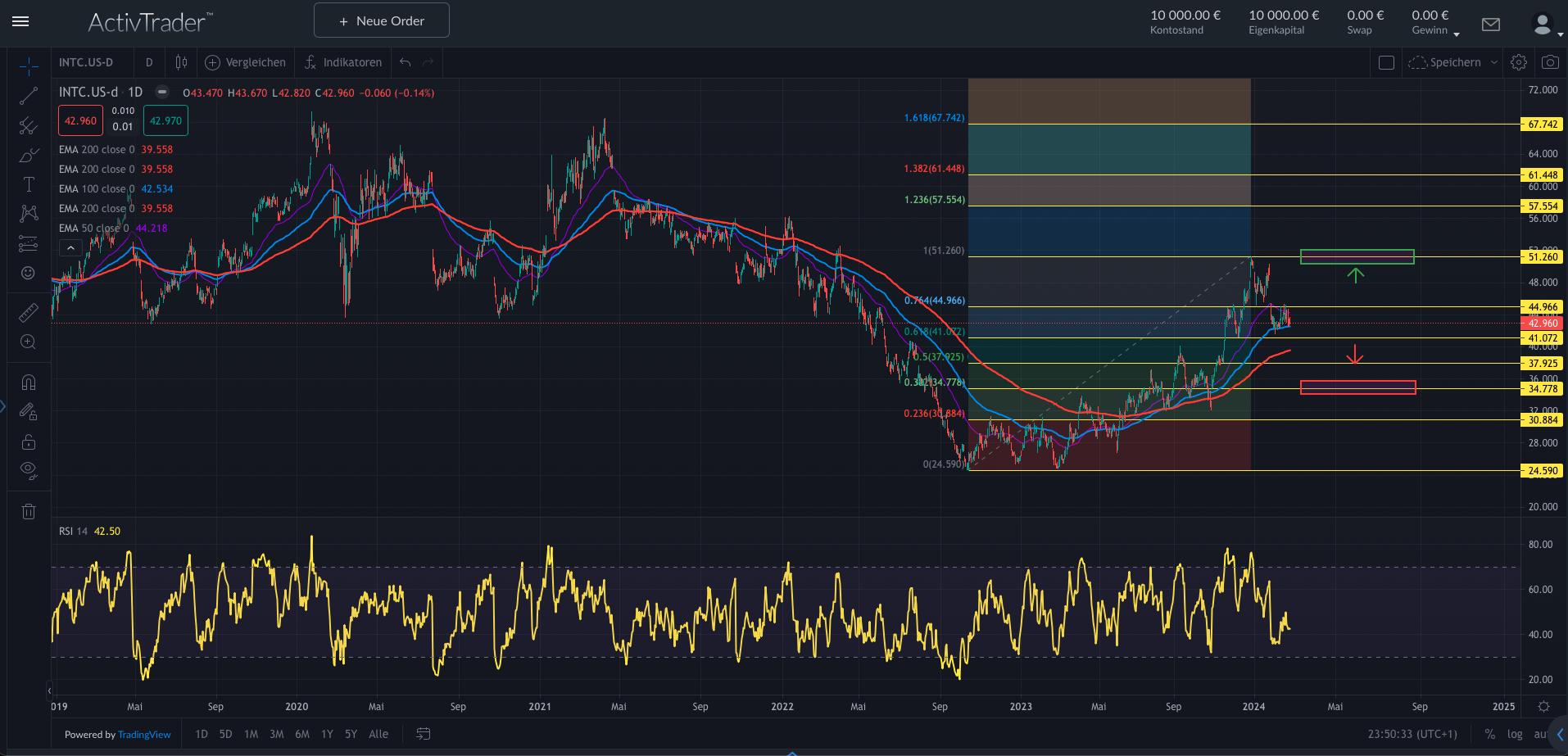Switch to the 1Y time range

point(327,734)
